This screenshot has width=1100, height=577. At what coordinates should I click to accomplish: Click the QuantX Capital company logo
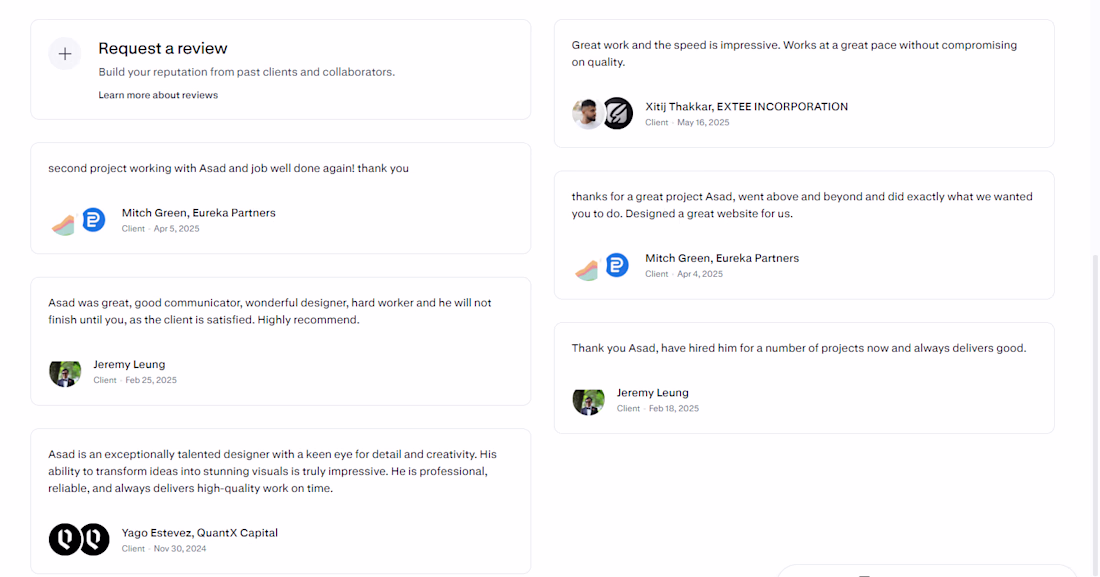94,540
